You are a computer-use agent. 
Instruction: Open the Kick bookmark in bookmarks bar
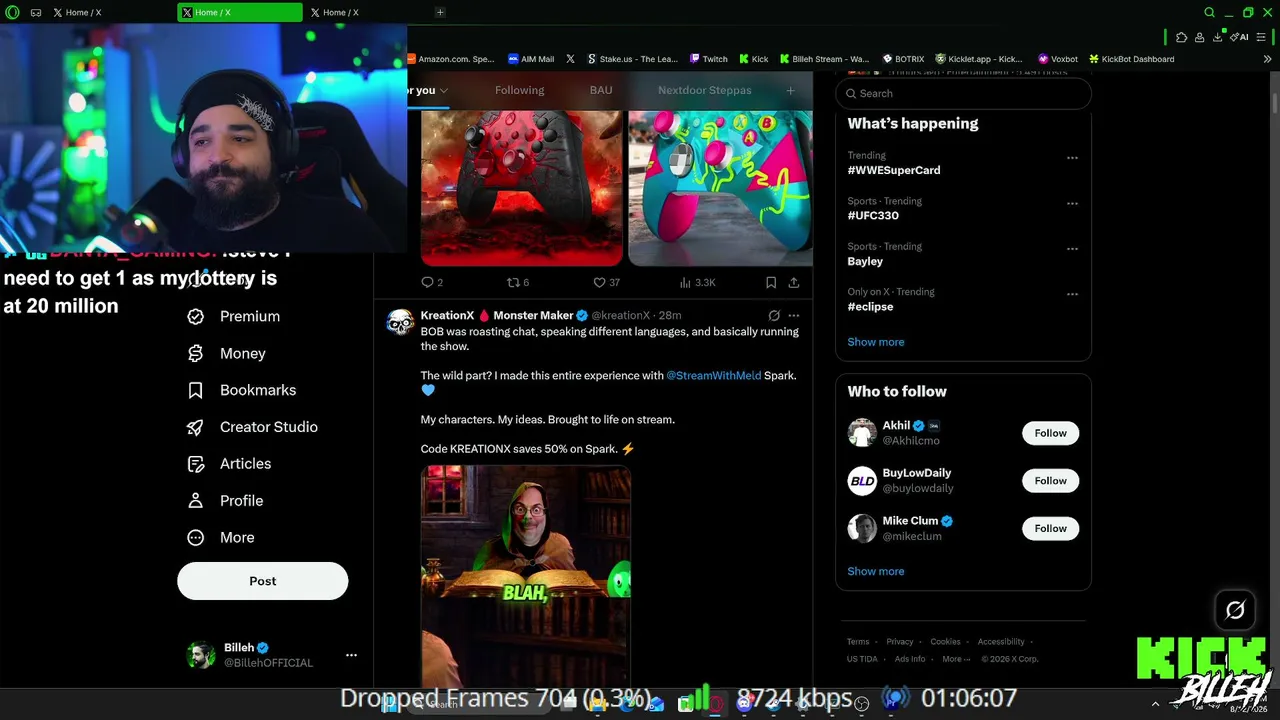(753, 59)
